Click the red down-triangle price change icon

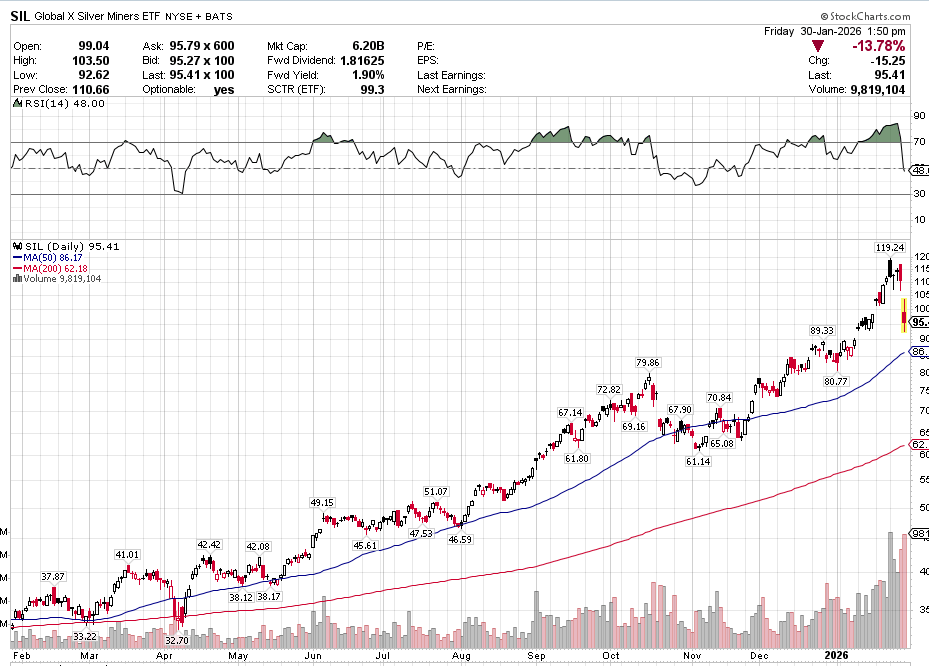[x=818, y=46]
